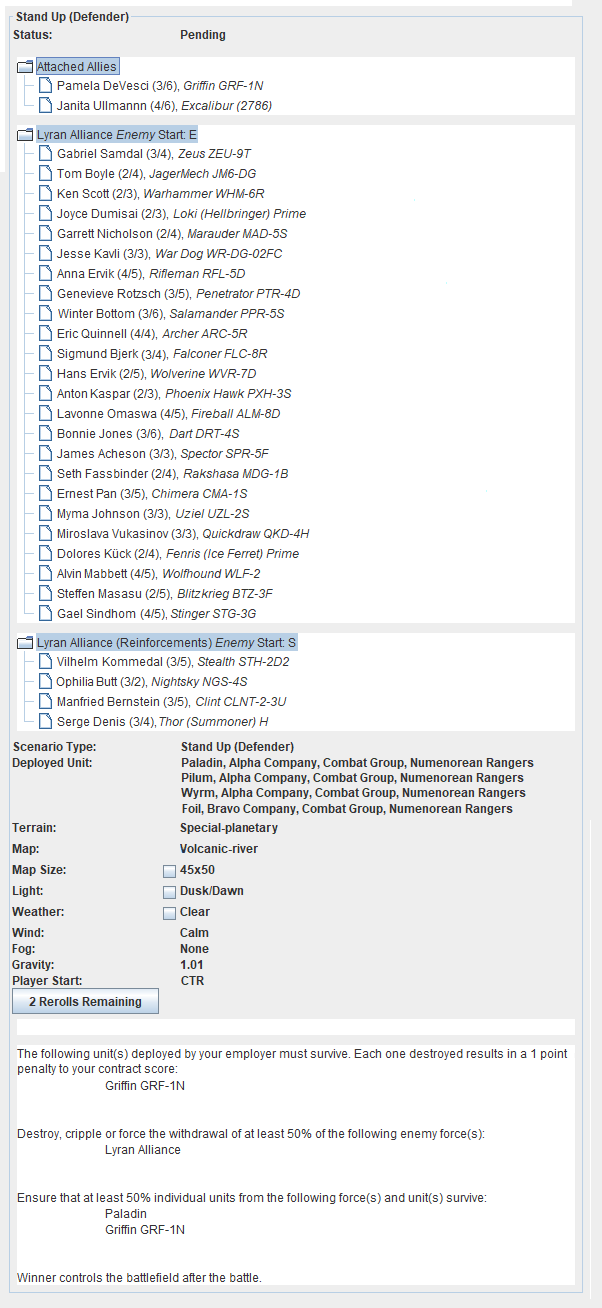Click document icon for Sigmund Bjerk
Viewport: 602px width, 1308px height.
(x=45, y=354)
